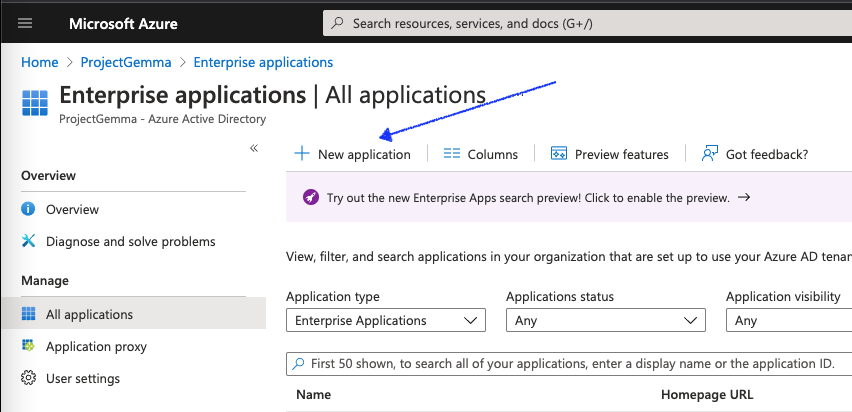
Task: Open Application visibility dropdown
Action: coord(789,320)
